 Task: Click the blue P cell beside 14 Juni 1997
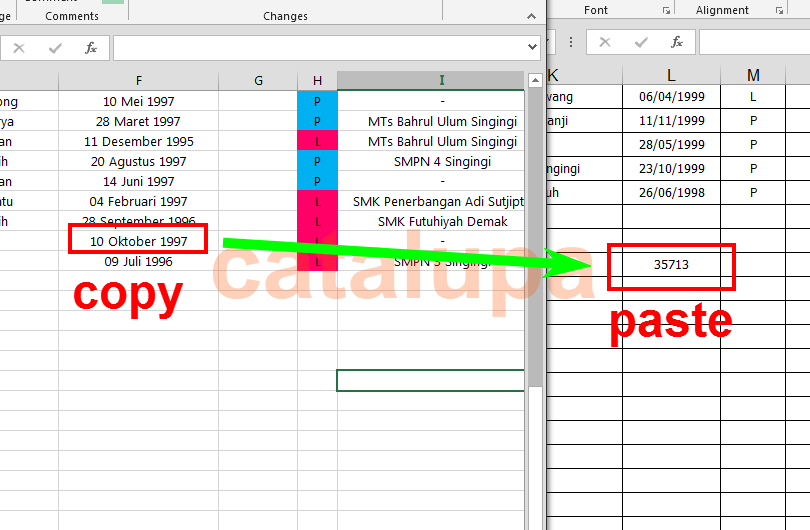click(317, 181)
